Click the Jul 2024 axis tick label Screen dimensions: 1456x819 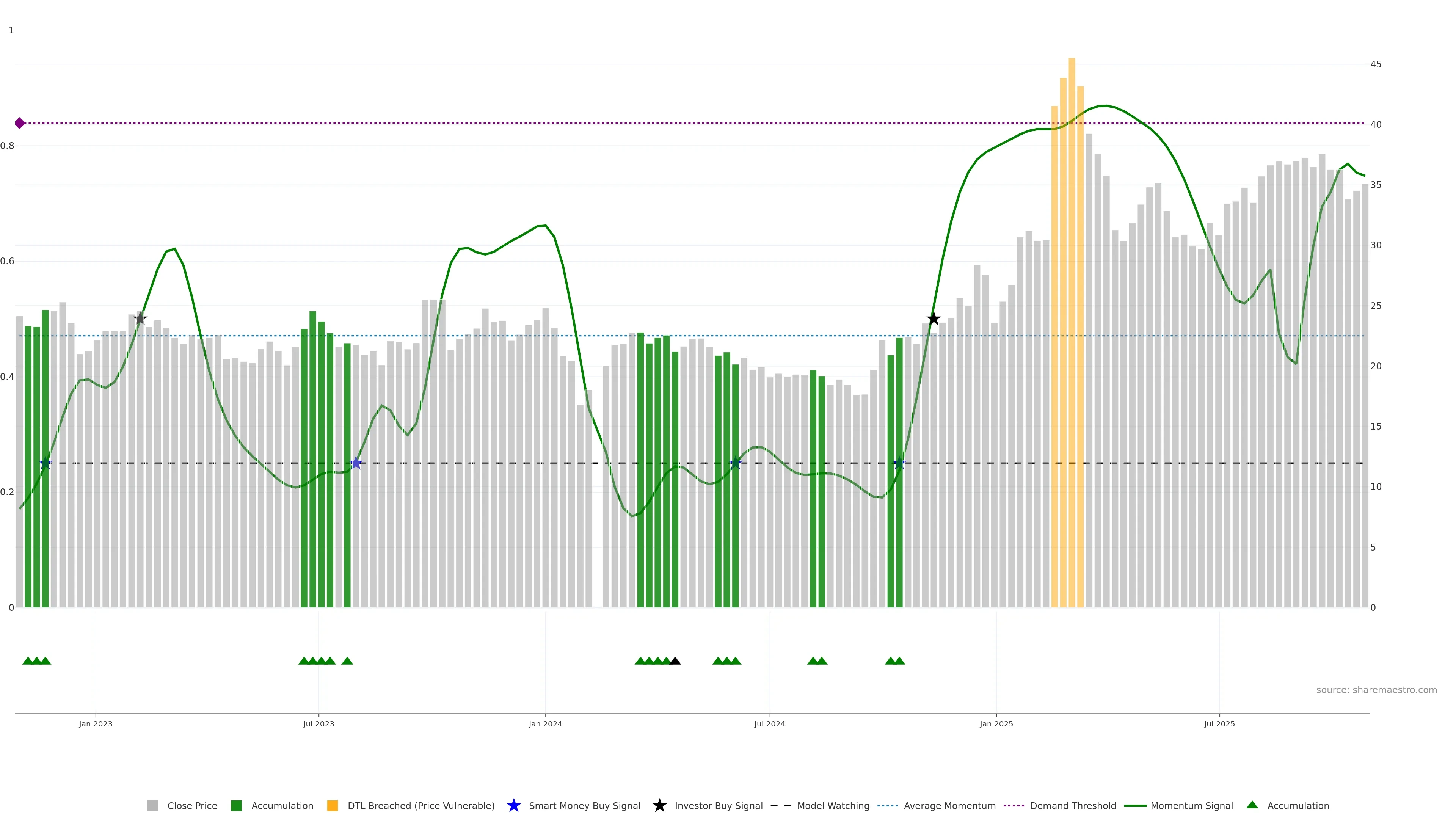[769, 723]
